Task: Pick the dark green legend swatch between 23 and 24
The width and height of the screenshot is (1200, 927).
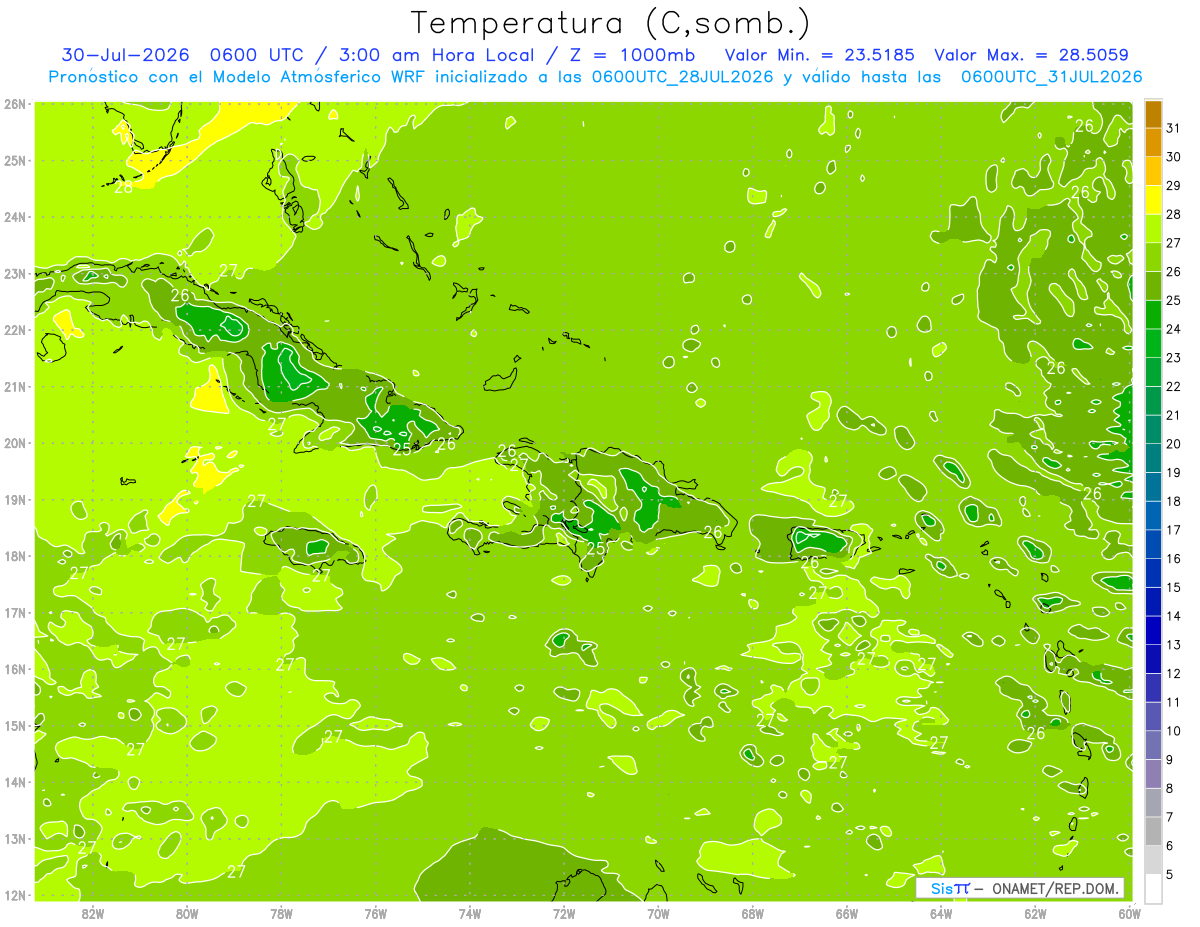Action: click(1153, 343)
